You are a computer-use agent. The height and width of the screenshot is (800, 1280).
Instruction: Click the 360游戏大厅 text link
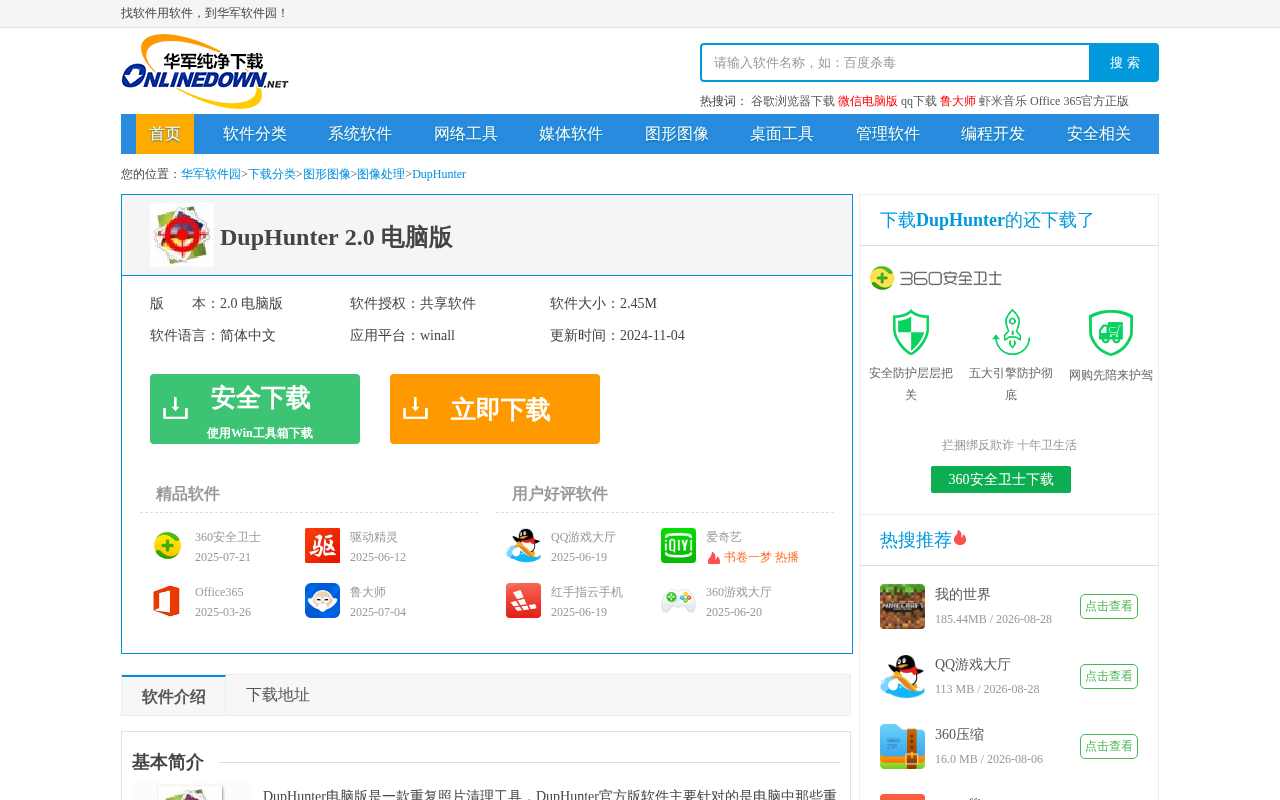click(739, 592)
